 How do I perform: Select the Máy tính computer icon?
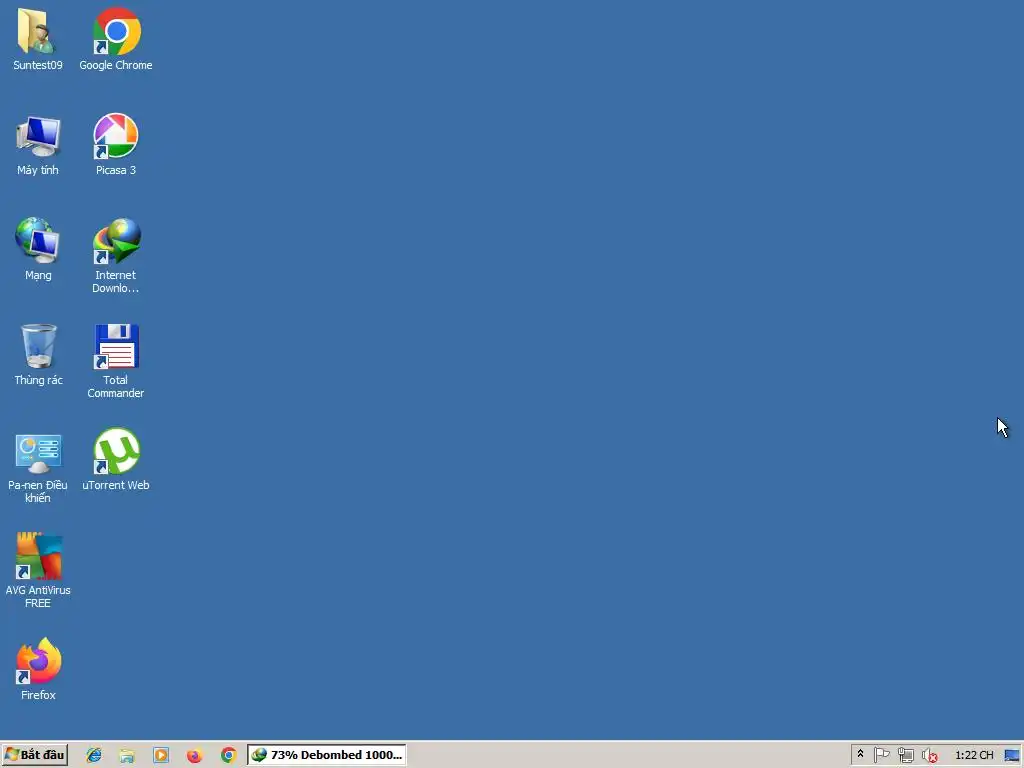click(x=38, y=145)
